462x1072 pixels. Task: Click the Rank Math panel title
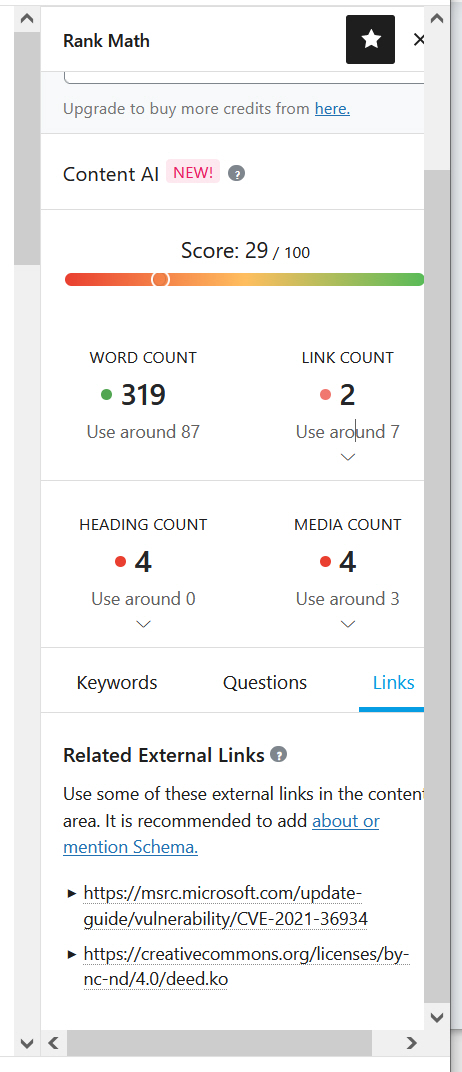pos(106,40)
